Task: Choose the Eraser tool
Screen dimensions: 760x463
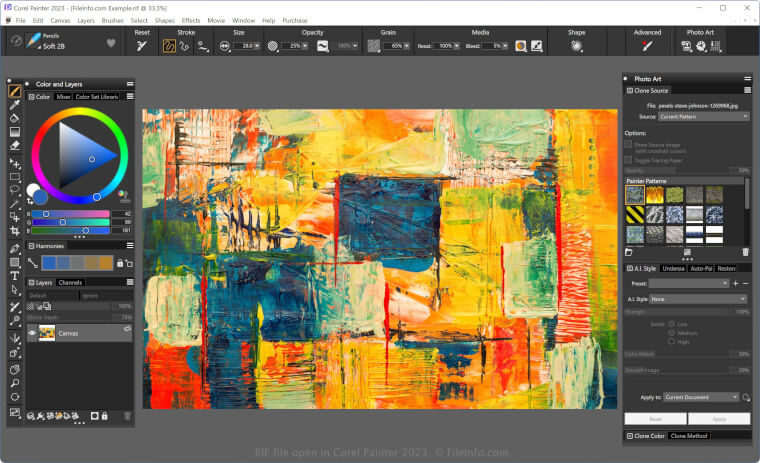Action: tap(15, 145)
